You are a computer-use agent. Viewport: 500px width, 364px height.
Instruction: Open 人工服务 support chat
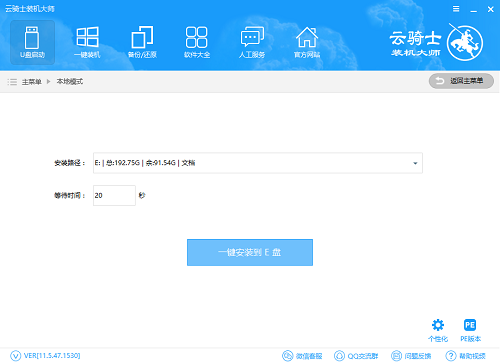252,42
